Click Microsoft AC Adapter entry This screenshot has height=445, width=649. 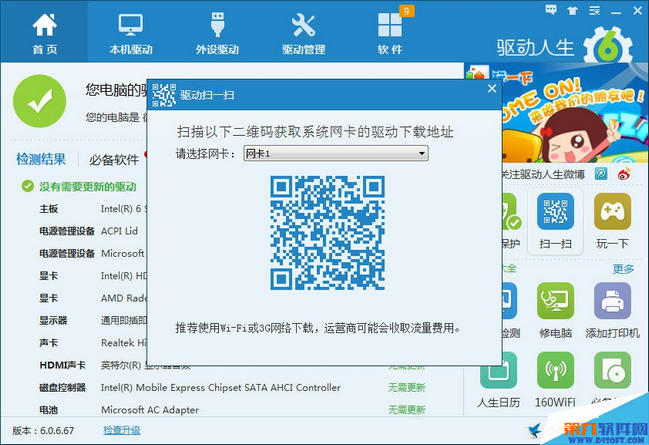[x=150, y=410]
